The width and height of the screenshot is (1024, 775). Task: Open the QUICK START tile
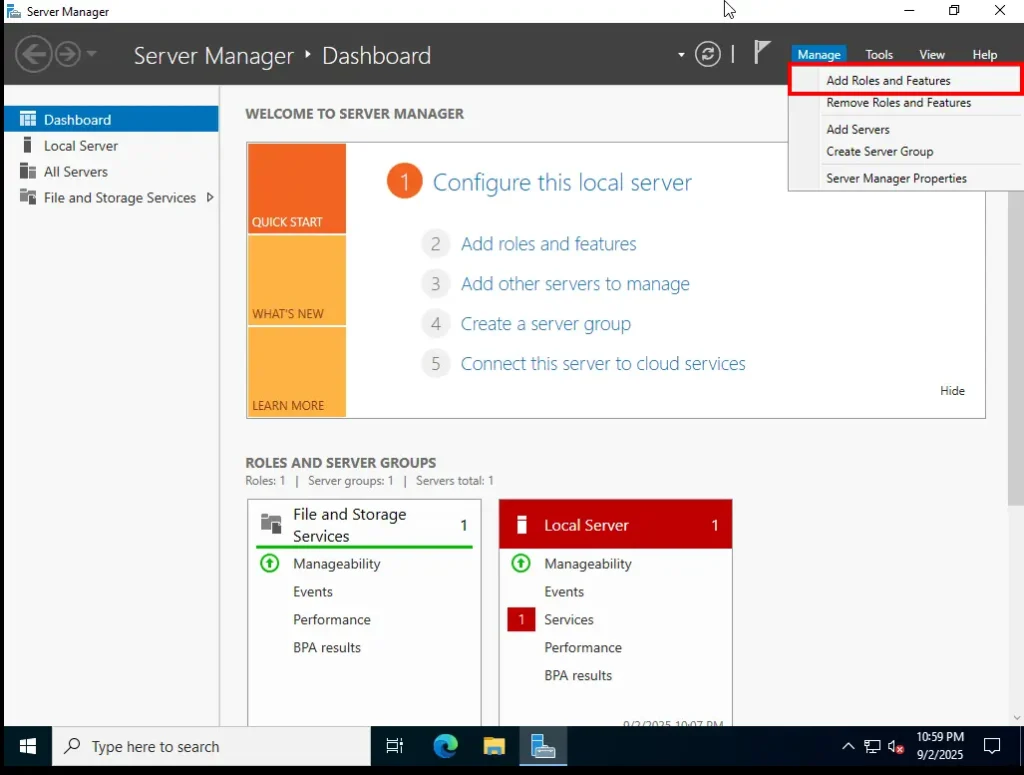296,189
